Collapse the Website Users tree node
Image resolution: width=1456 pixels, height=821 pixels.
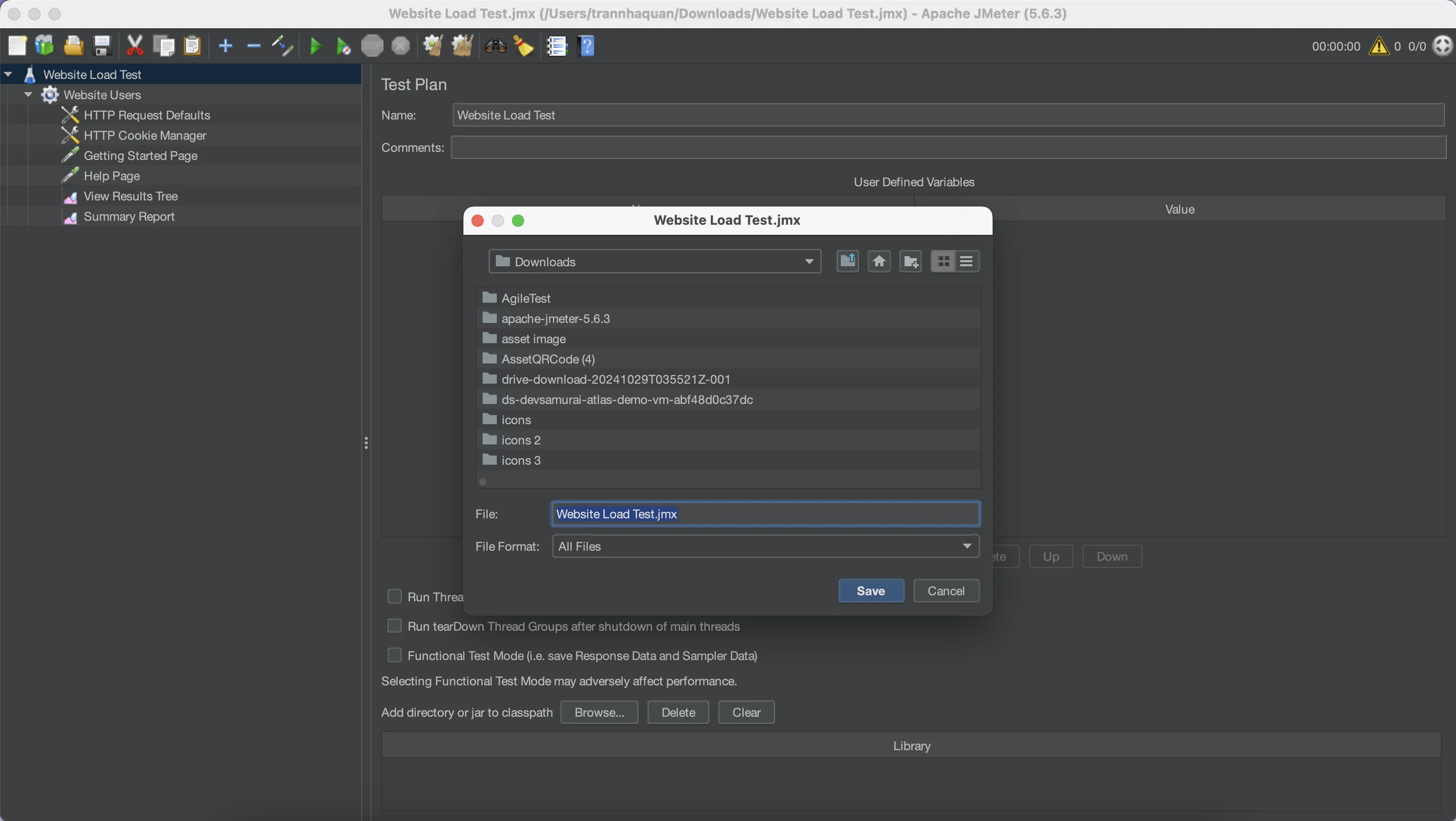[28, 95]
